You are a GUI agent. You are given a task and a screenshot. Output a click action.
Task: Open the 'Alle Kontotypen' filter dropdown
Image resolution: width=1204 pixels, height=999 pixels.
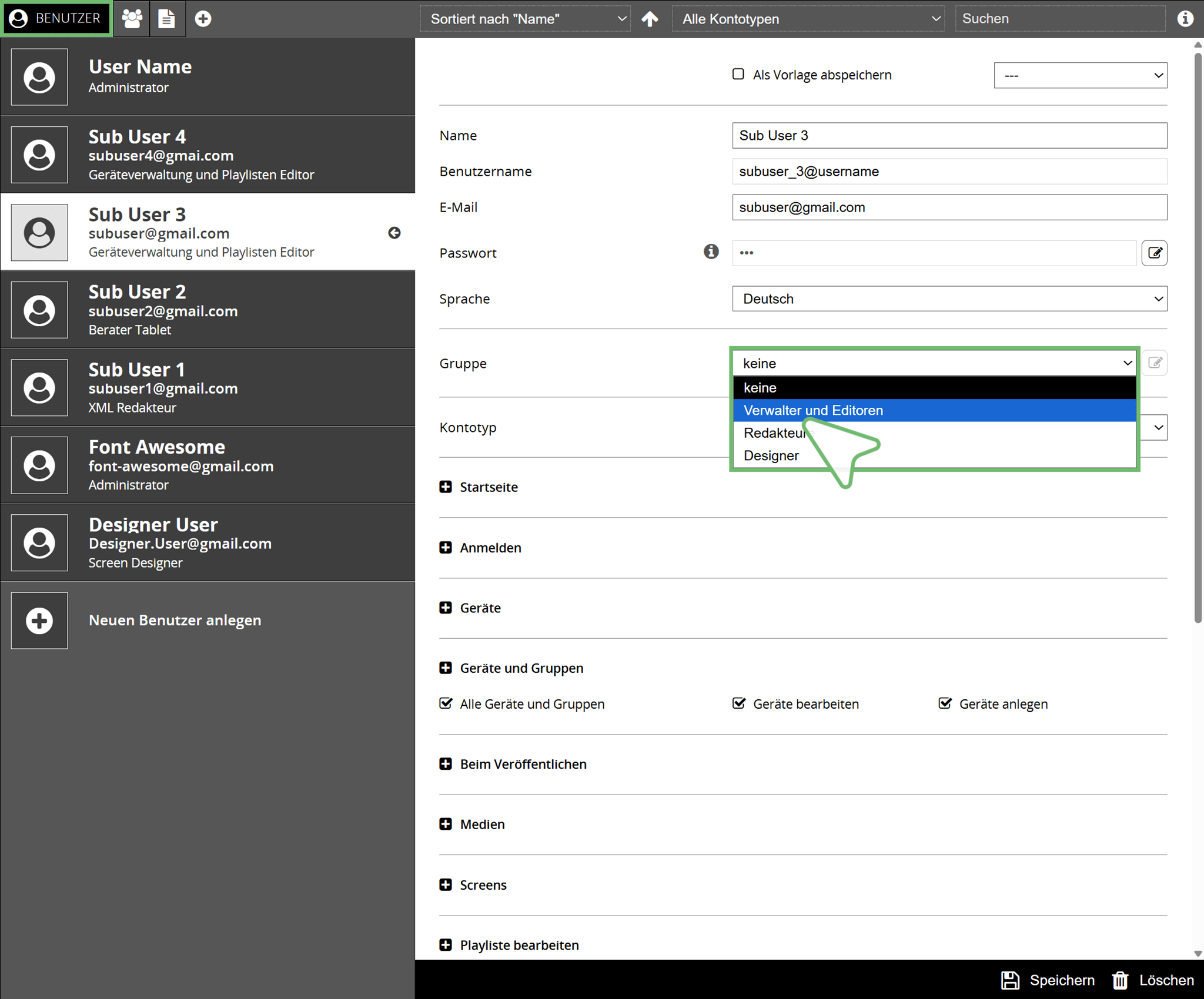808,19
